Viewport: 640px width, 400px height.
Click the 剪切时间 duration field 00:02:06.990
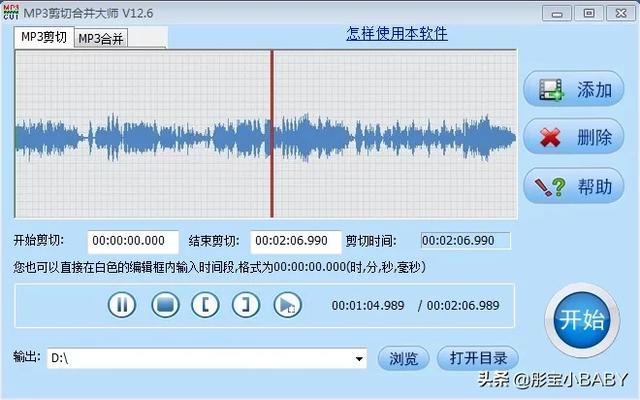(465, 241)
